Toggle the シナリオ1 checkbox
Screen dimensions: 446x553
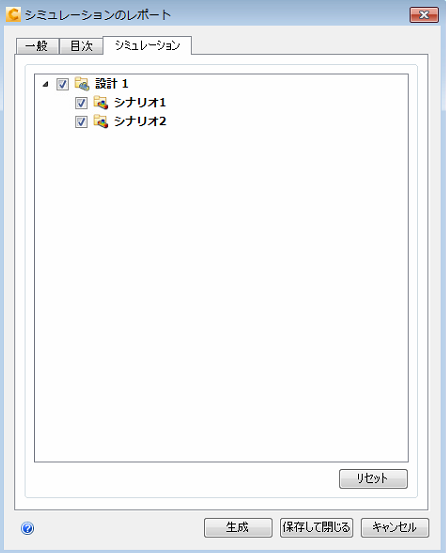[81, 103]
